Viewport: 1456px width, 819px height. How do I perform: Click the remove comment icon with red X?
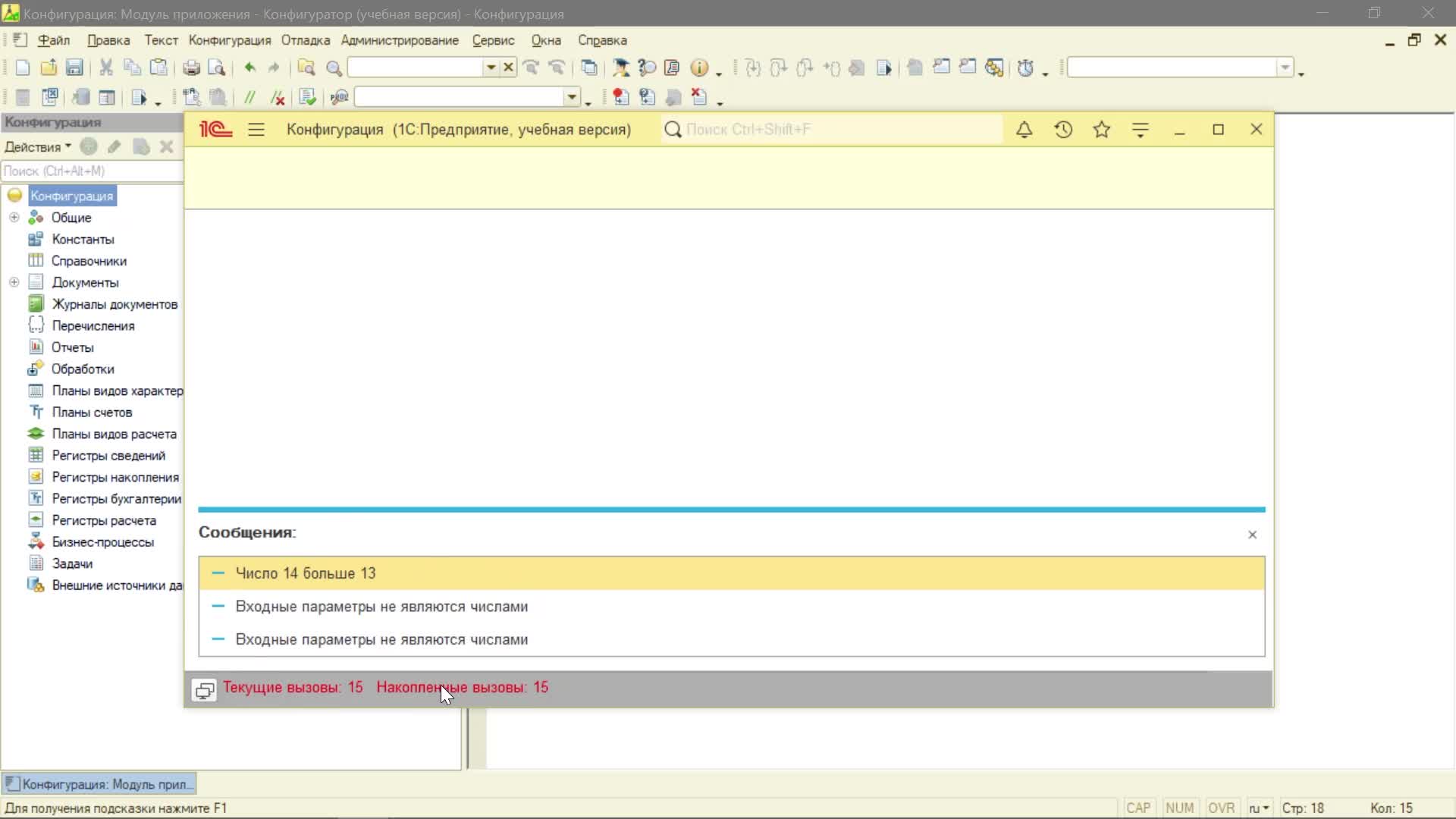(x=278, y=97)
